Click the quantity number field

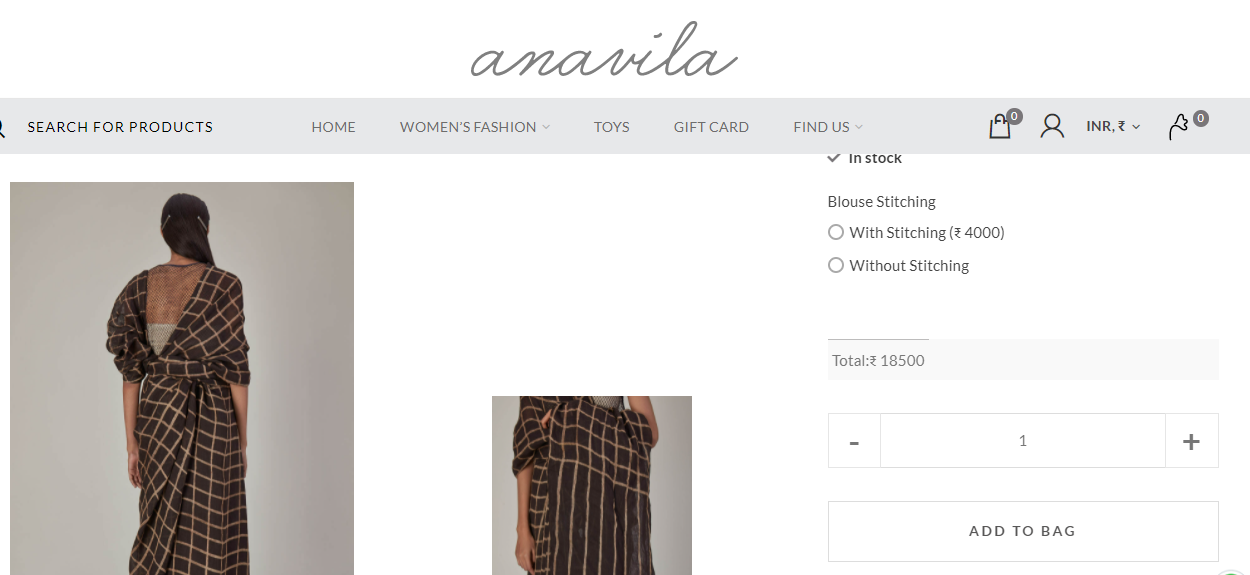[x=1023, y=441]
